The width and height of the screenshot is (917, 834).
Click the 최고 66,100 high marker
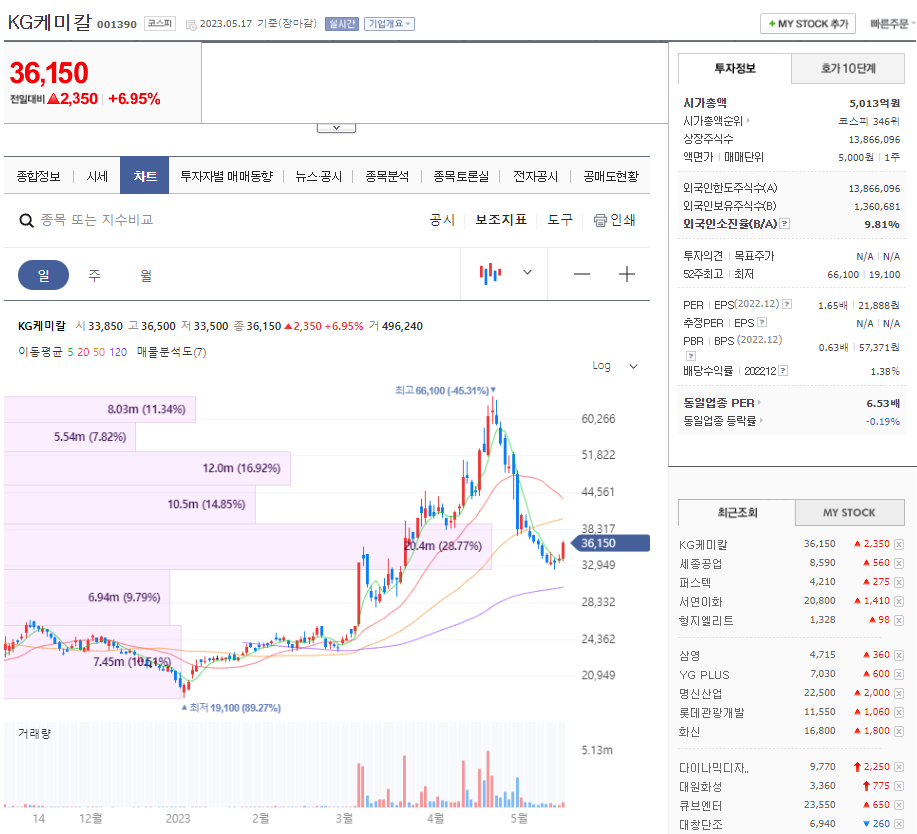tap(445, 390)
